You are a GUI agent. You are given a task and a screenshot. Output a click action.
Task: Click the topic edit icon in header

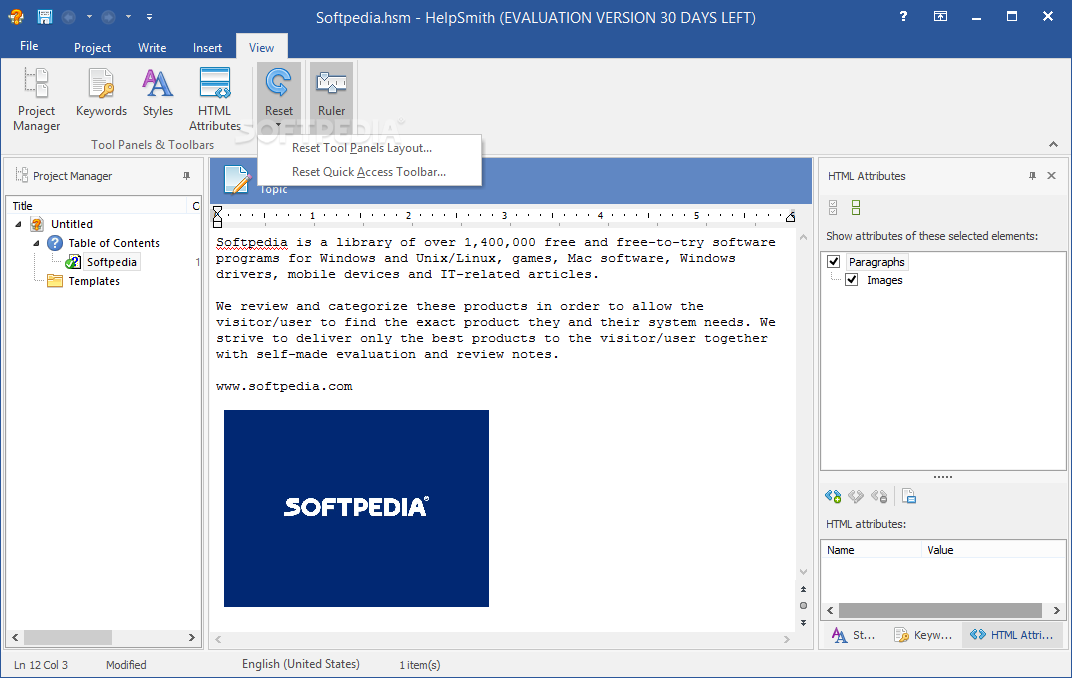tap(237, 179)
